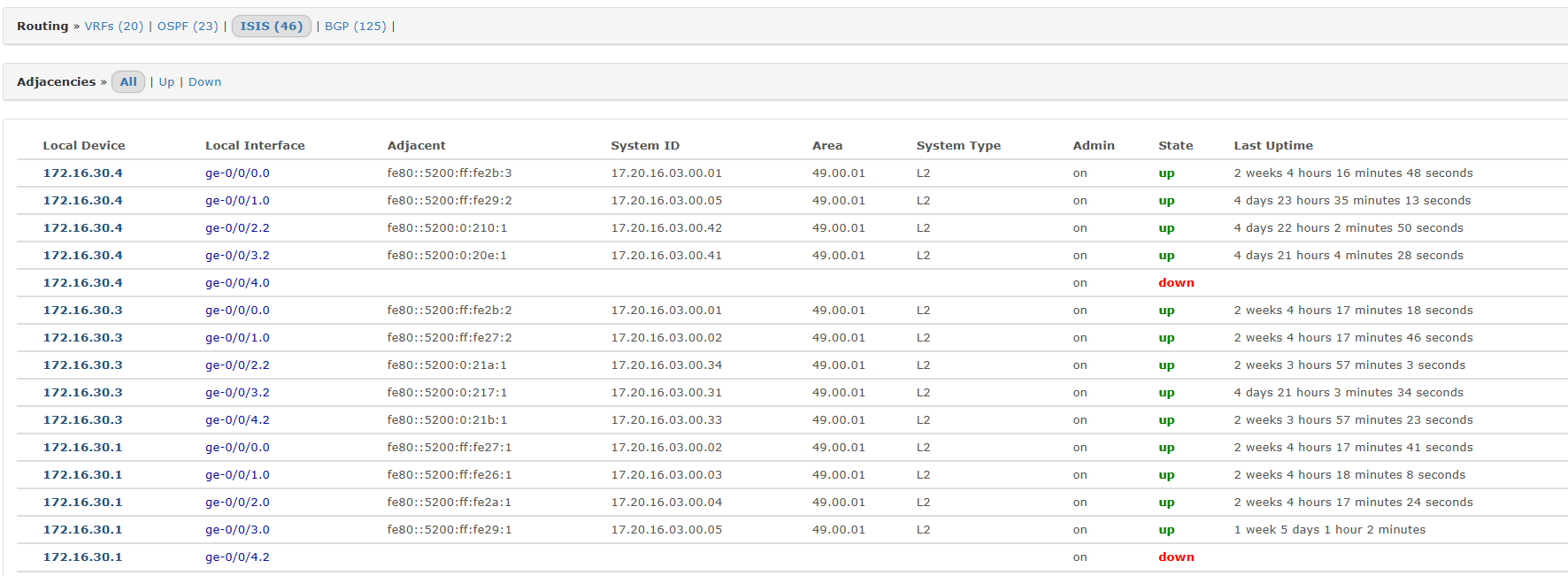
Task: Open device 172.16.30.4 in the ge-0/0/4.0 row
Action: (82, 283)
